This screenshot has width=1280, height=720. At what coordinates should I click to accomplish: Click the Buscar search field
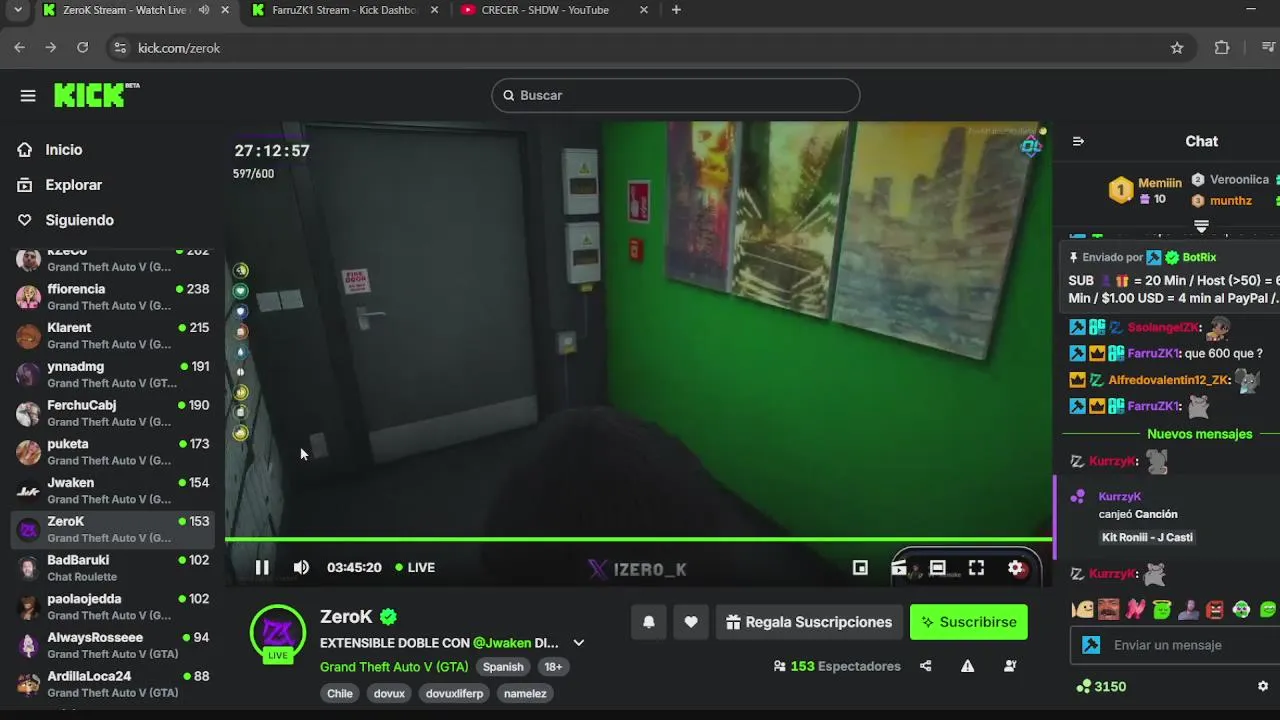(676, 95)
